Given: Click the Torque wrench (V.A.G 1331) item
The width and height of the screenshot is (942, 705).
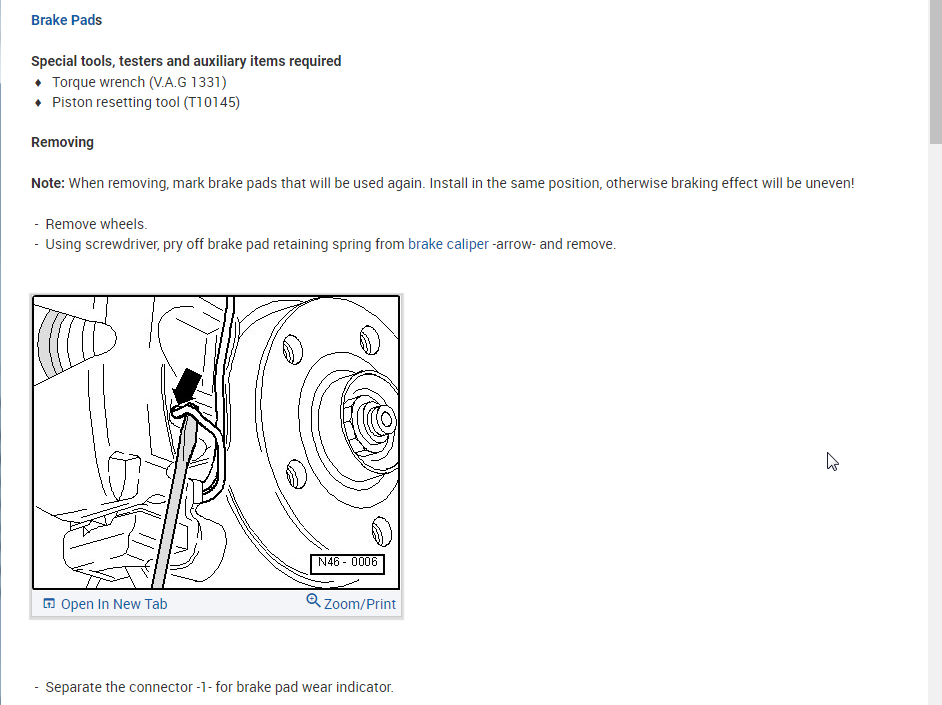Looking at the screenshot, I should click(139, 82).
